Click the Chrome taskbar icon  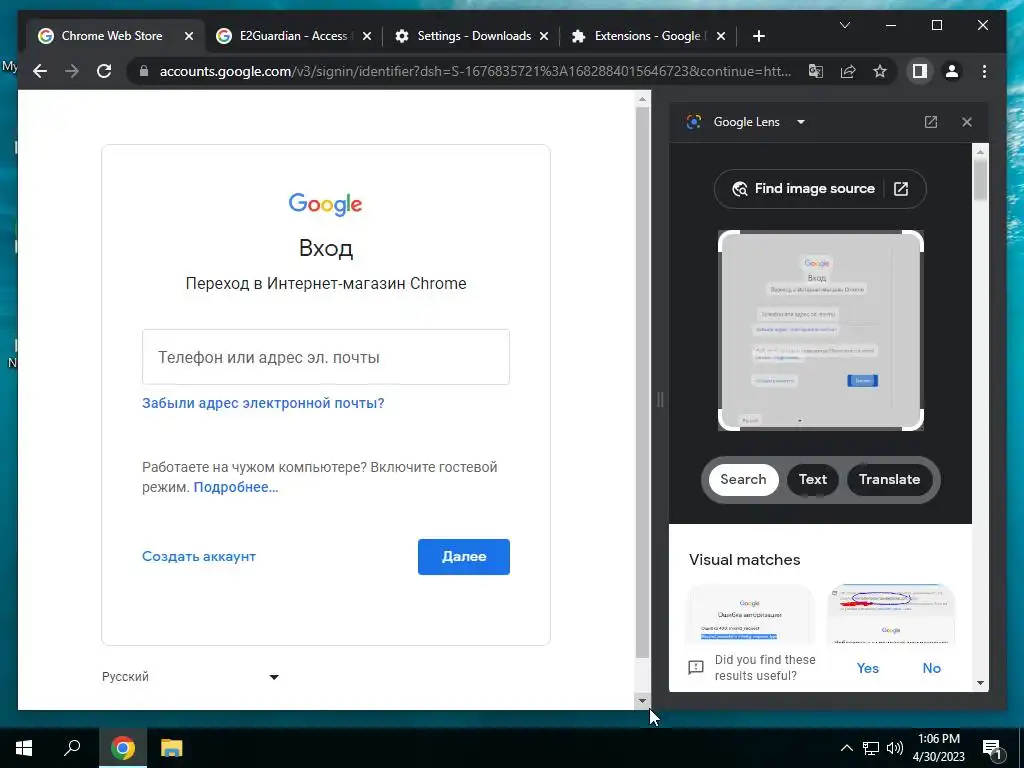123,748
